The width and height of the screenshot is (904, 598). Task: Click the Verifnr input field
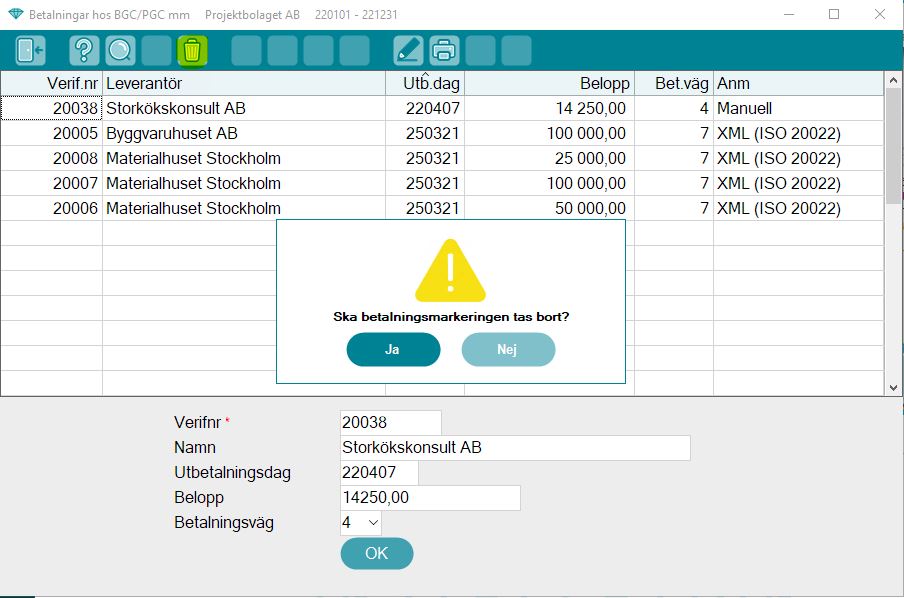(x=390, y=423)
